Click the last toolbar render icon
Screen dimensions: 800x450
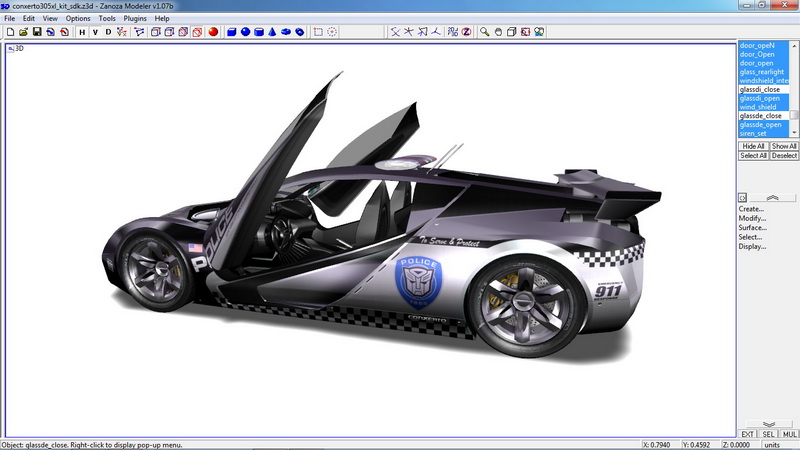(x=539, y=32)
